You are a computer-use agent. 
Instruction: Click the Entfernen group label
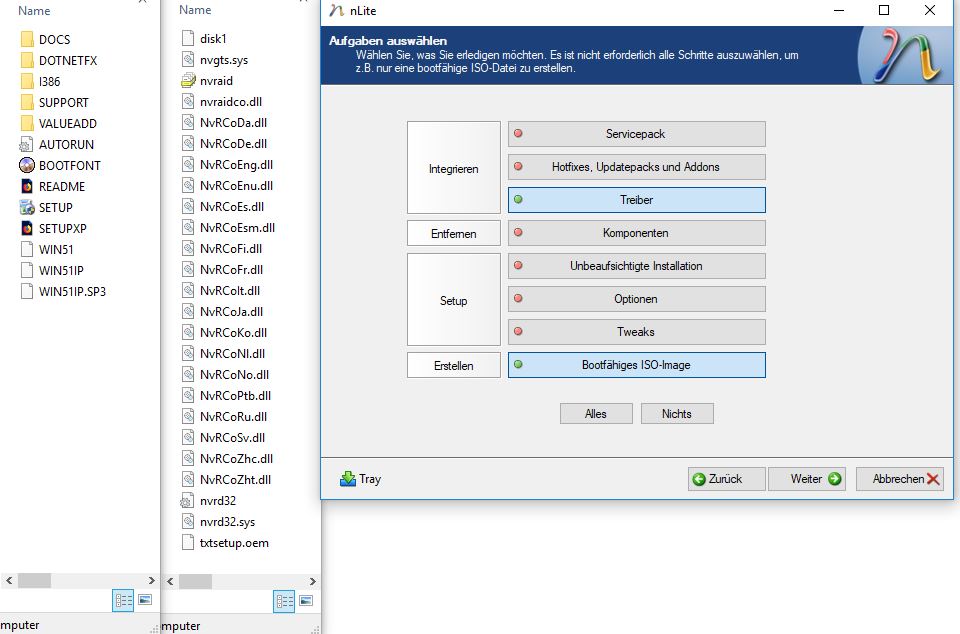(x=454, y=234)
